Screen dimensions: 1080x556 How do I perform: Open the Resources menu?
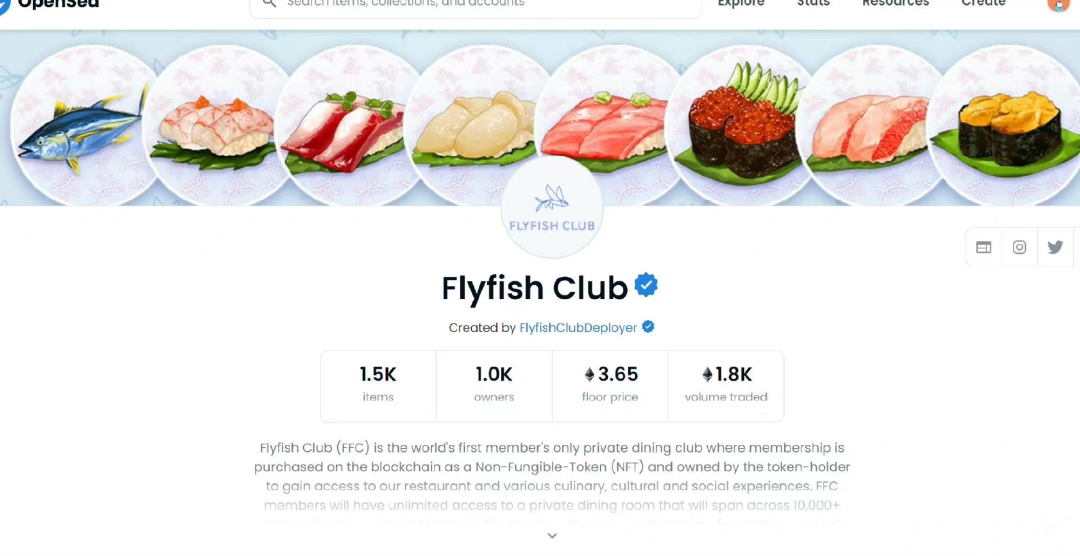(895, 3)
